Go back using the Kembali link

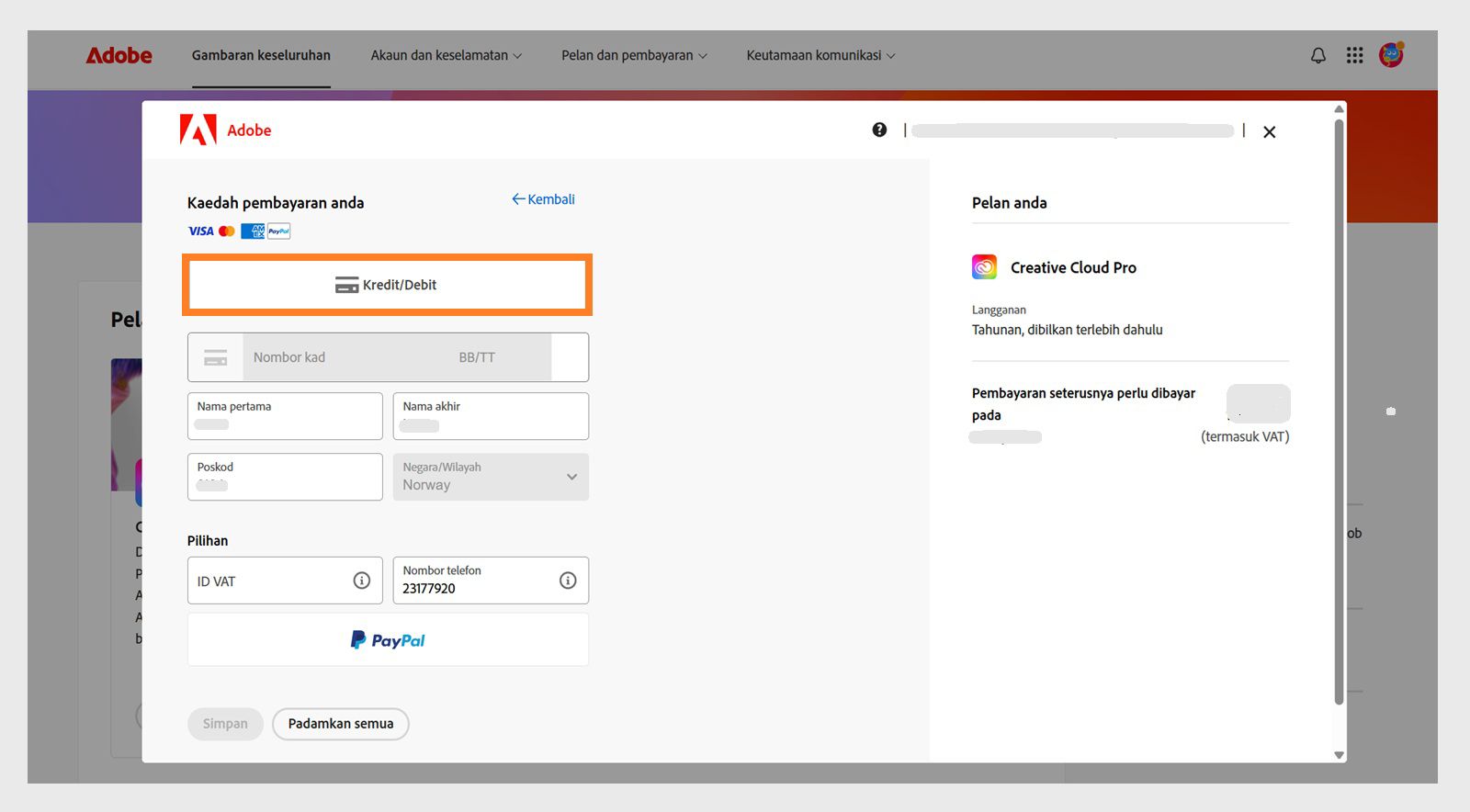[x=543, y=199]
